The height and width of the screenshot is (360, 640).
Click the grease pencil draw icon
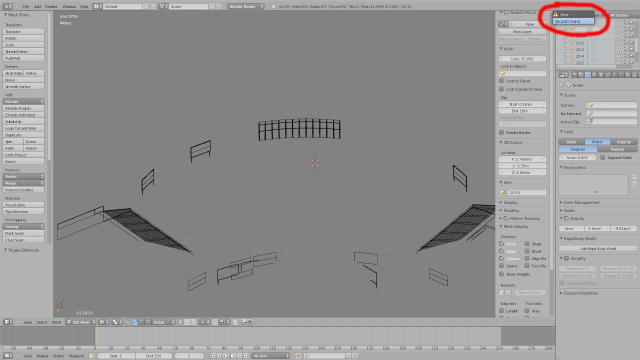click(x=503, y=24)
